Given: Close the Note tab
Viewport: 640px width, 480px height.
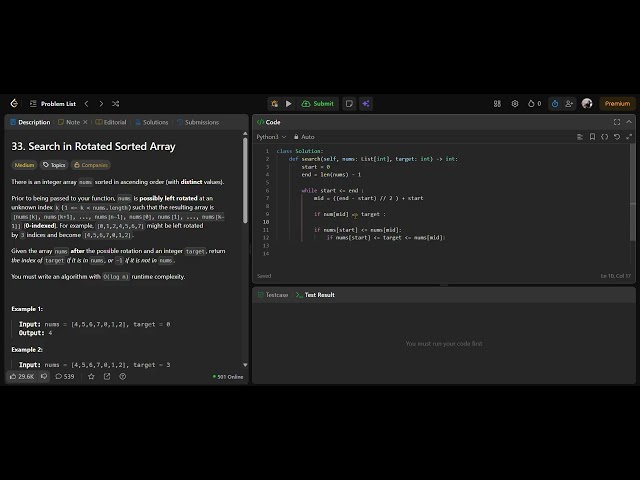Looking at the screenshot, I should [85, 122].
